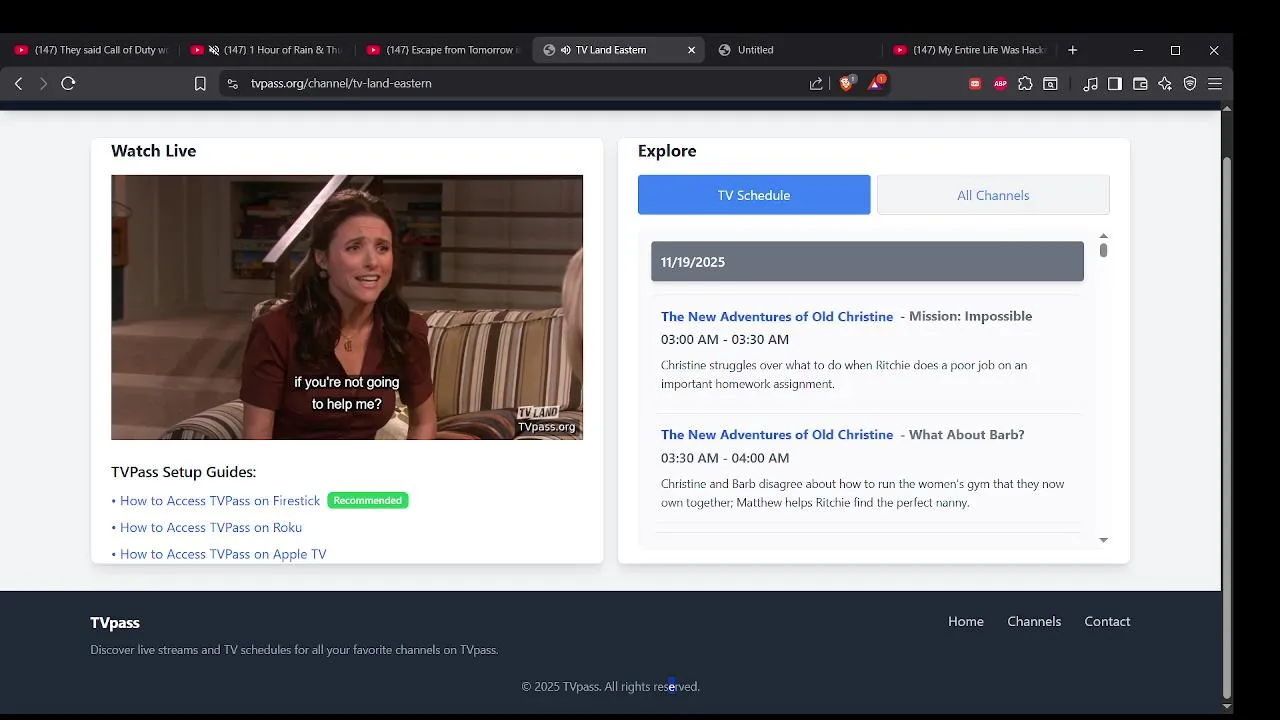Click the 03:00 AM - 03:30 AM time
Viewport: 1280px width, 720px height.
coord(725,340)
